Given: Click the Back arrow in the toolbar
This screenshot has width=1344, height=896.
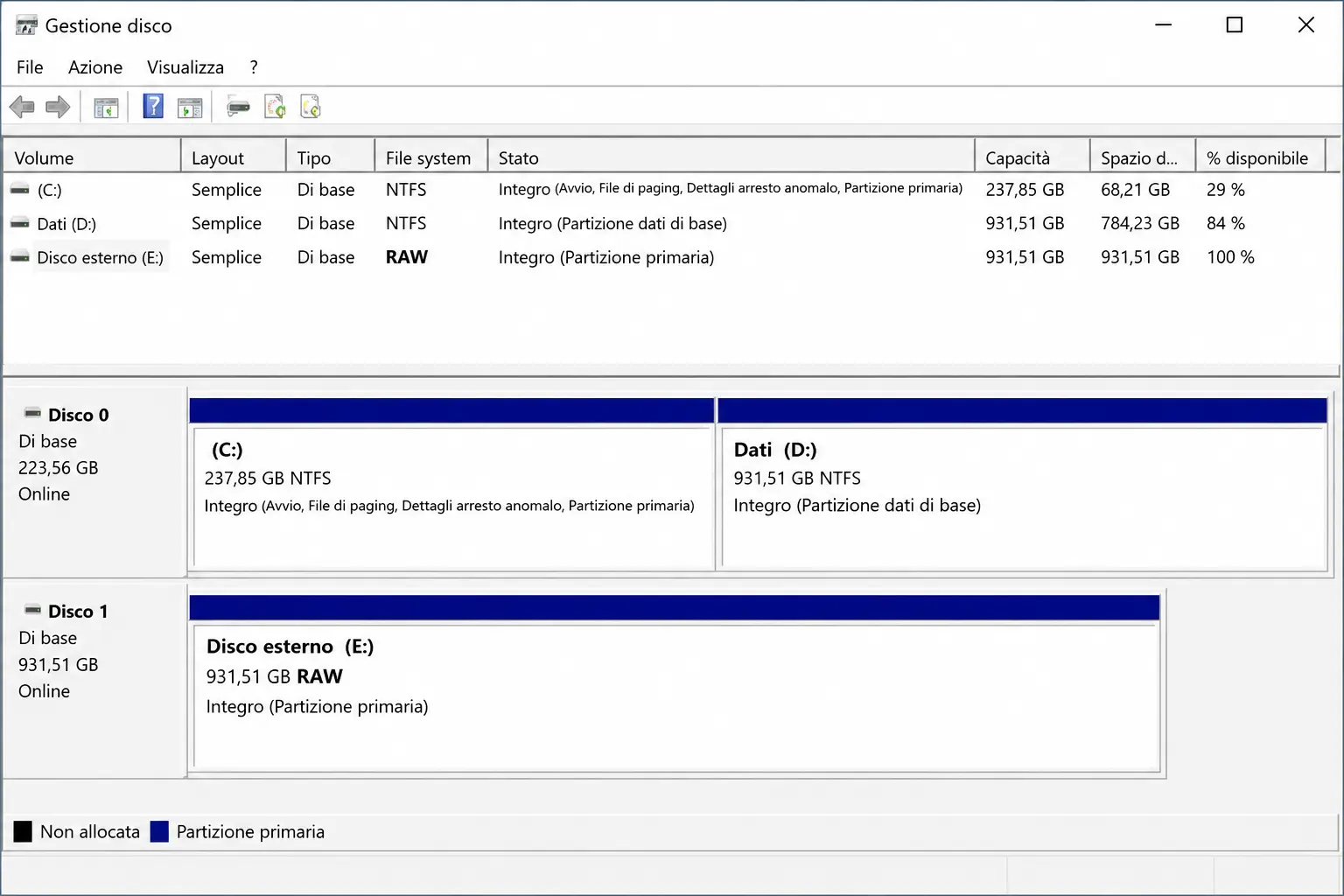Looking at the screenshot, I should click(x=22, y=108).
